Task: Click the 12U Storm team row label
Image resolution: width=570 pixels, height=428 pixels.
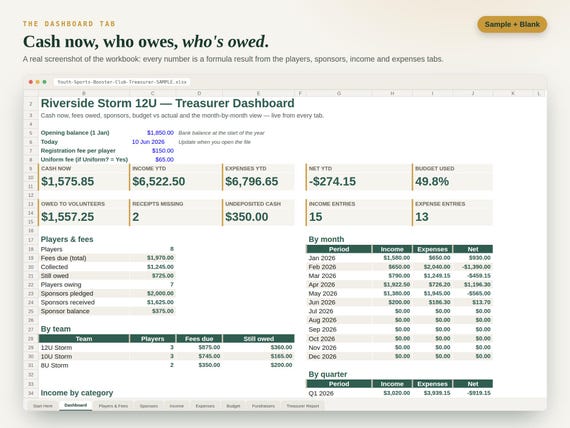Action: [56, 348]
